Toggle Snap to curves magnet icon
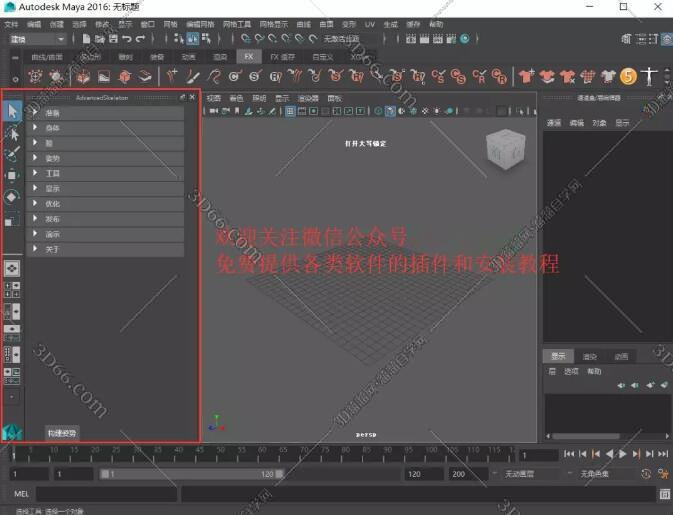Screen dimensions: 673x515 (259, 39)
